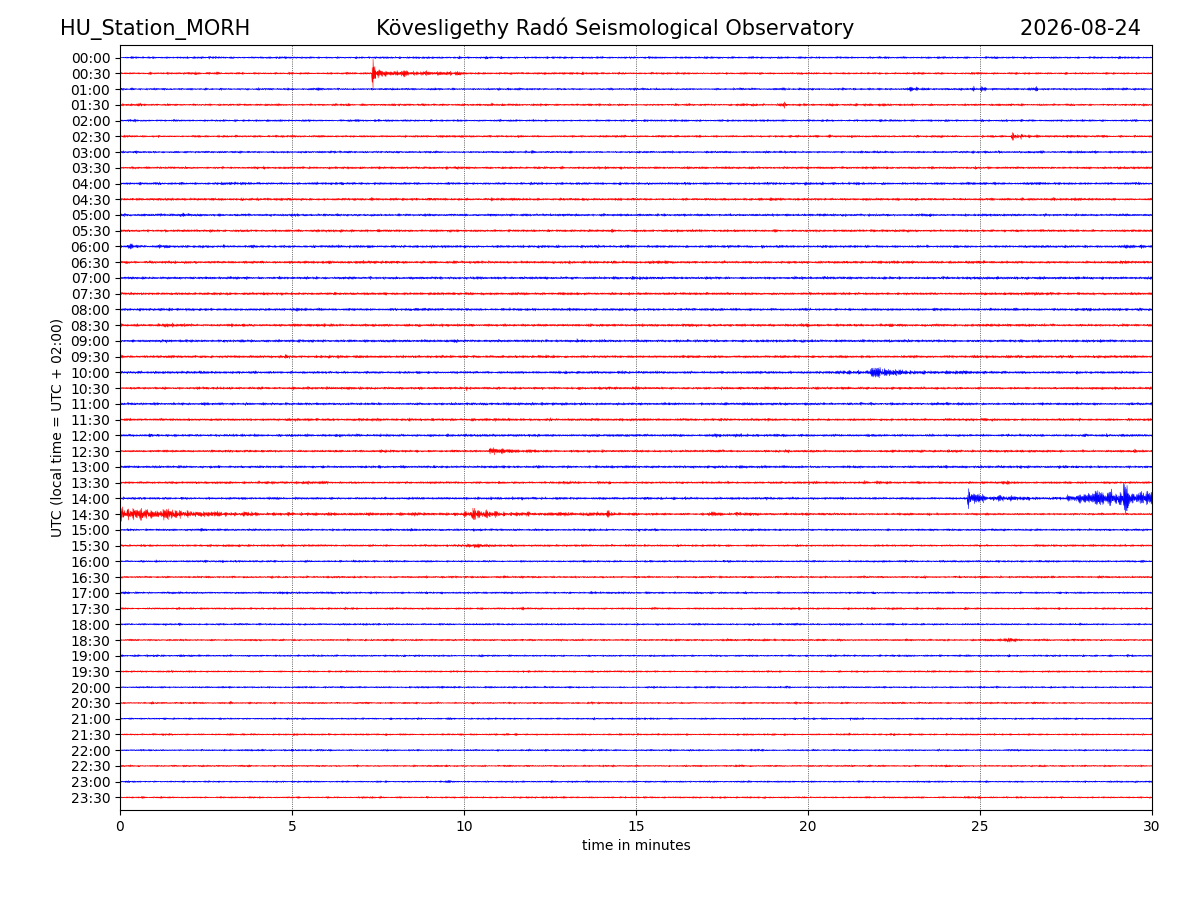Click the x-axis tick label 5
Viewport: 1200px width, 900px height.
click(x=292, y=827)
